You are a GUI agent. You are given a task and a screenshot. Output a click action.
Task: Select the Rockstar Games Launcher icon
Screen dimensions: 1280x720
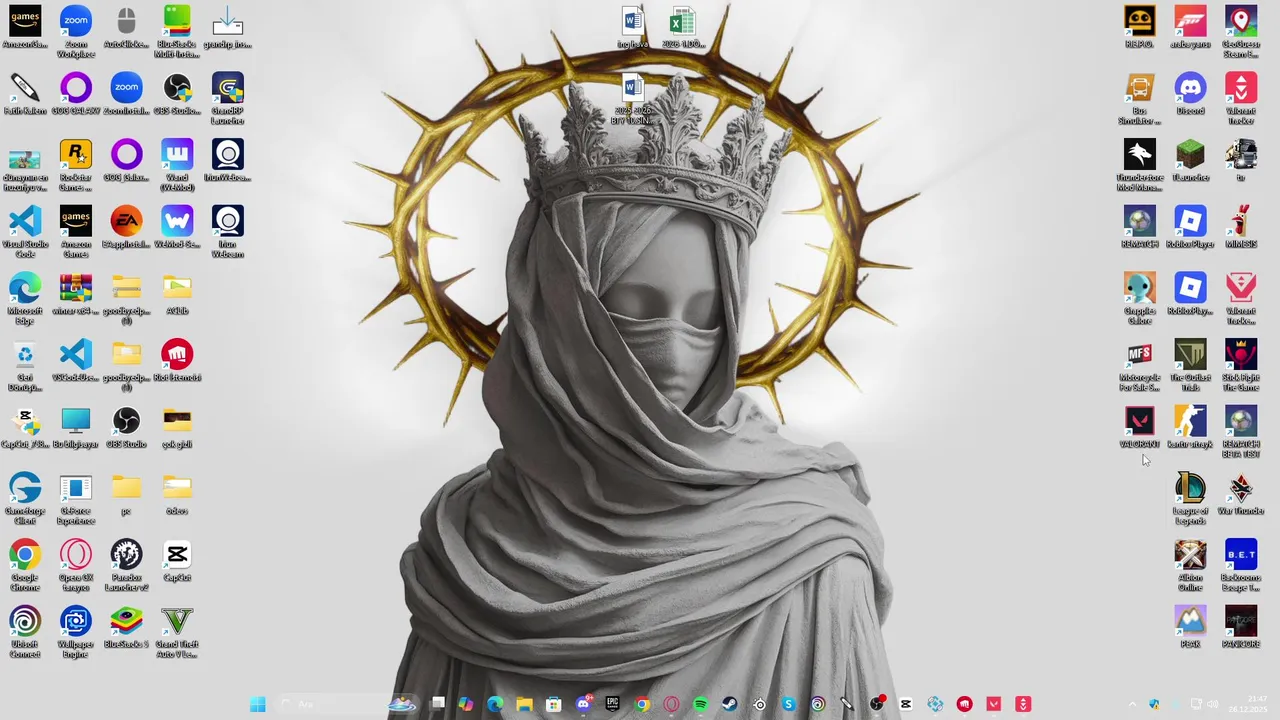76,165
